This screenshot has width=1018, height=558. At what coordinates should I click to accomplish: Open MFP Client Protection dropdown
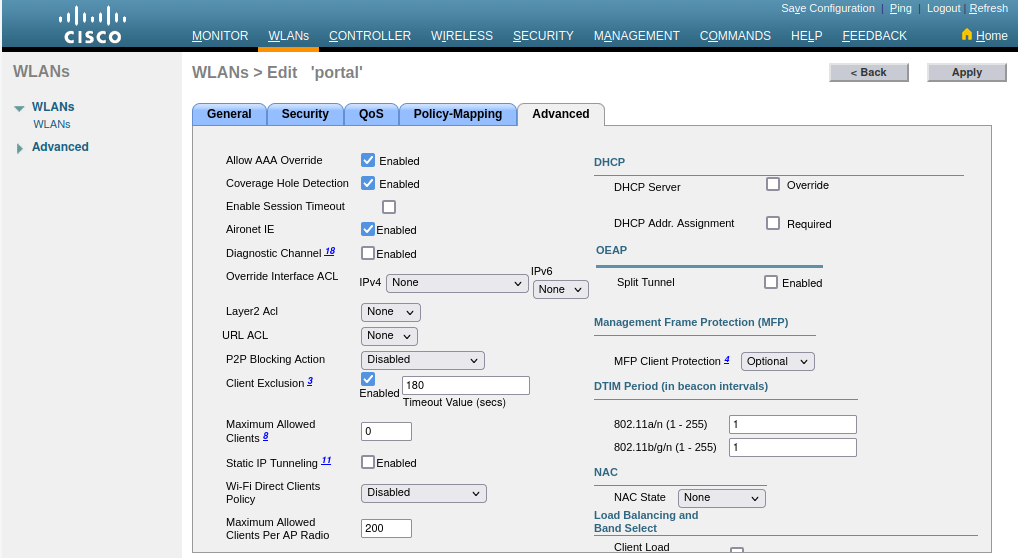tap(777, 361)
